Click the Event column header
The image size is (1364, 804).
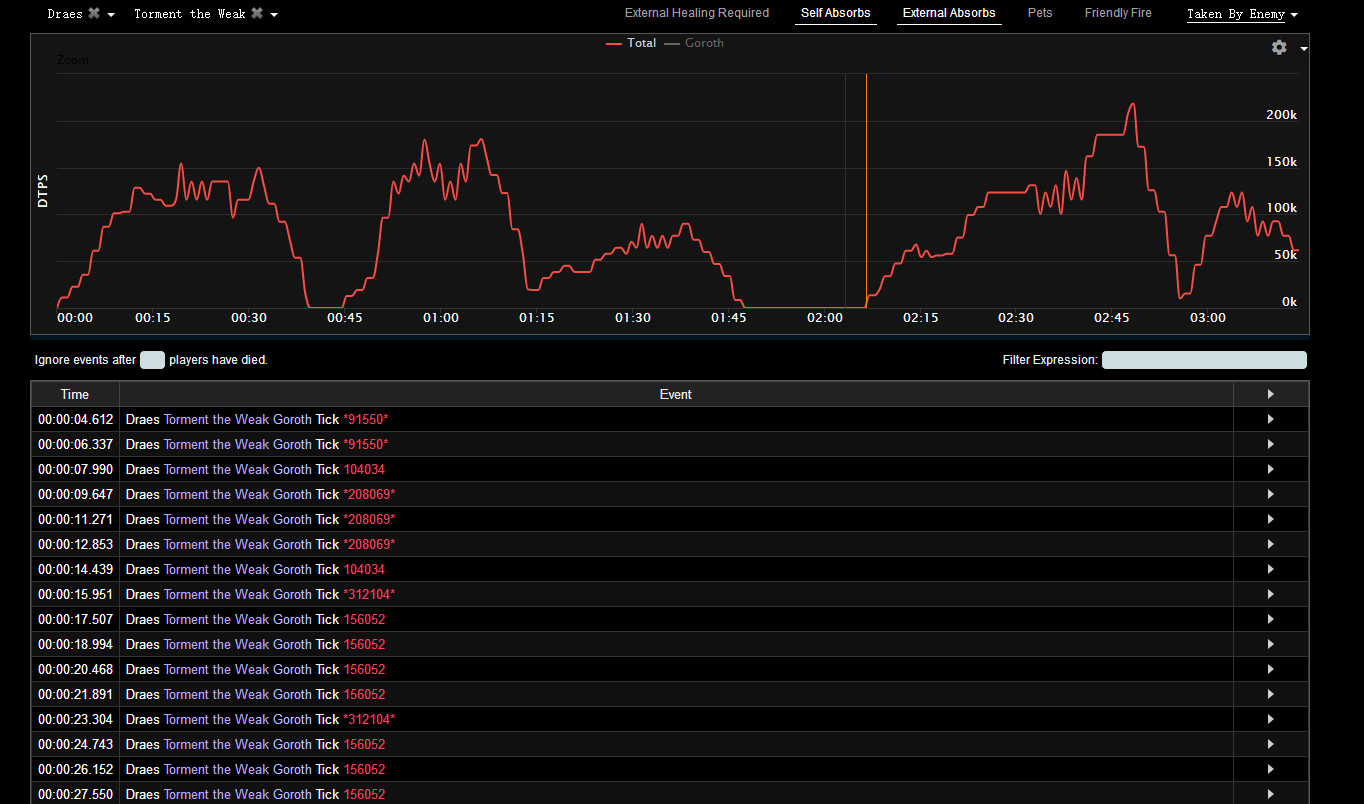click(676, 394)
